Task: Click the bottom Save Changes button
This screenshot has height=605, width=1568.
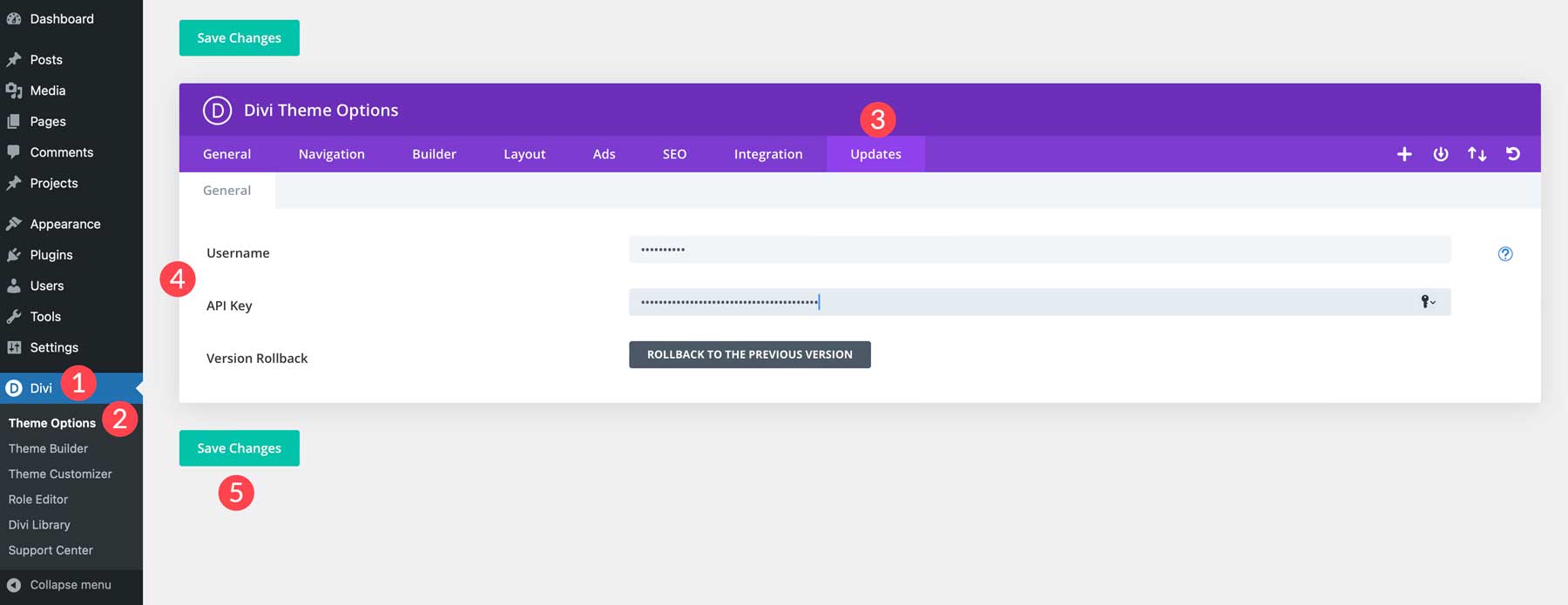Action: click(x=240, y=448)
